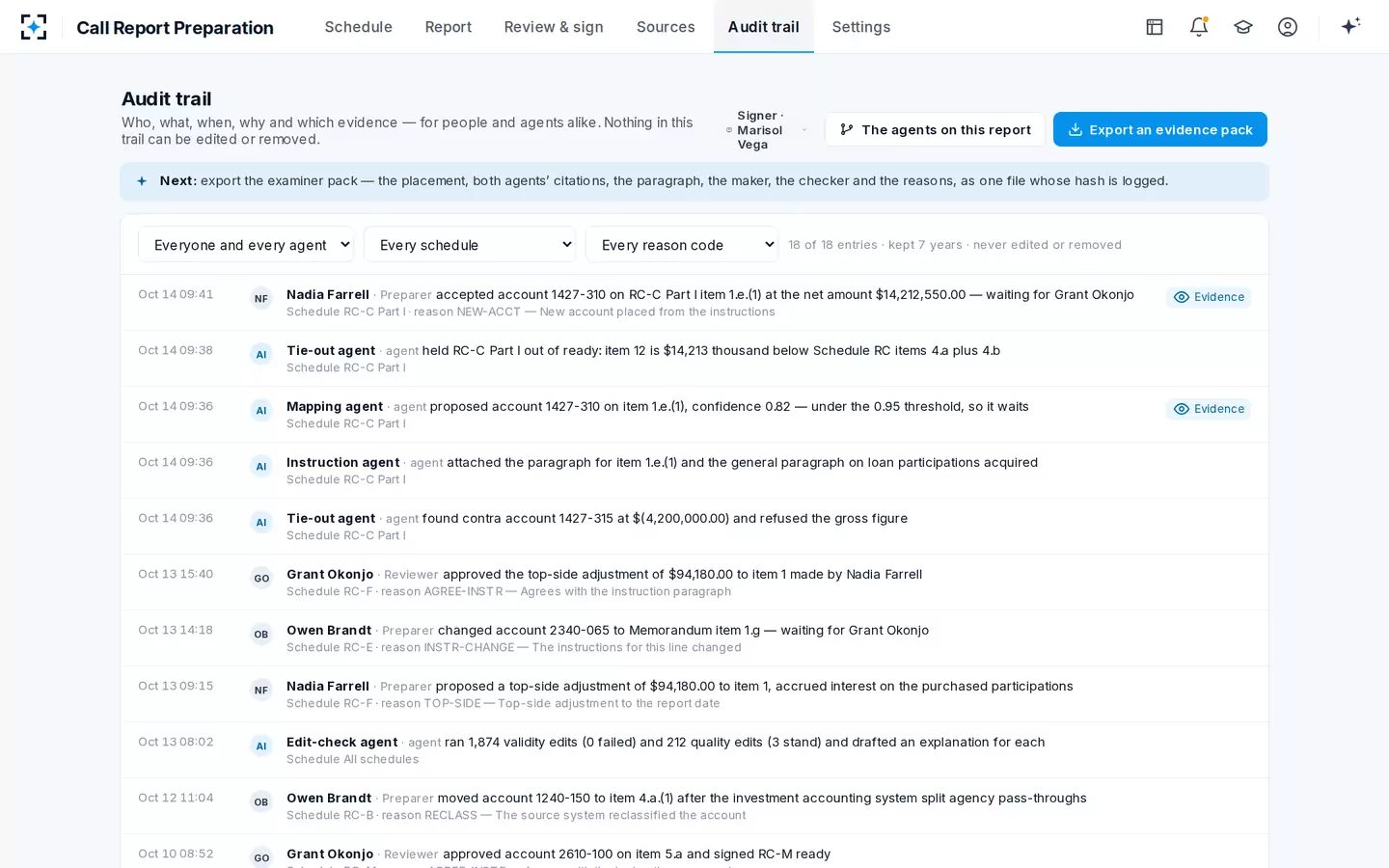Click NF avatar on Oct 13 09:15 entry
Image resolution: width=1389 pixels, height=868 pixels.
click(261, 691)
